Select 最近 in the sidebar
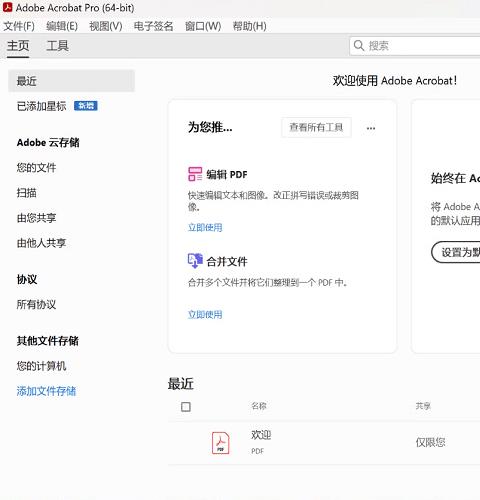 tap(71, 81)
